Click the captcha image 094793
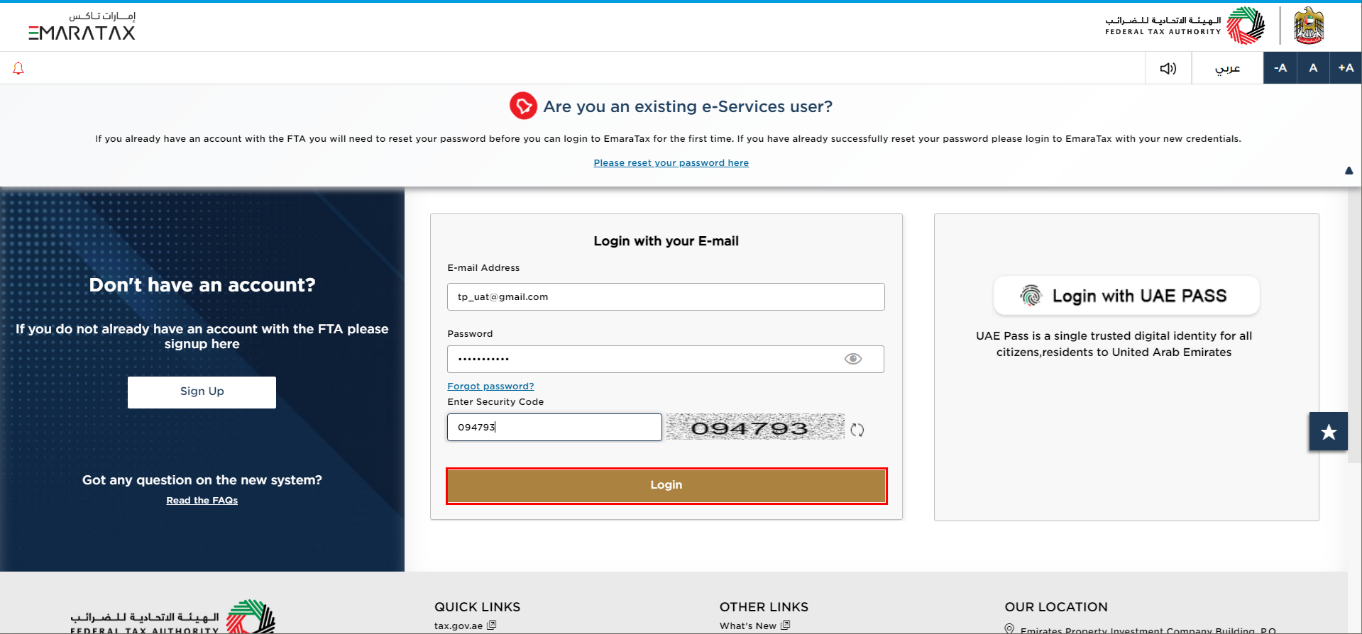This screenshot has height=634, width=1362. (x=755, y=428)
